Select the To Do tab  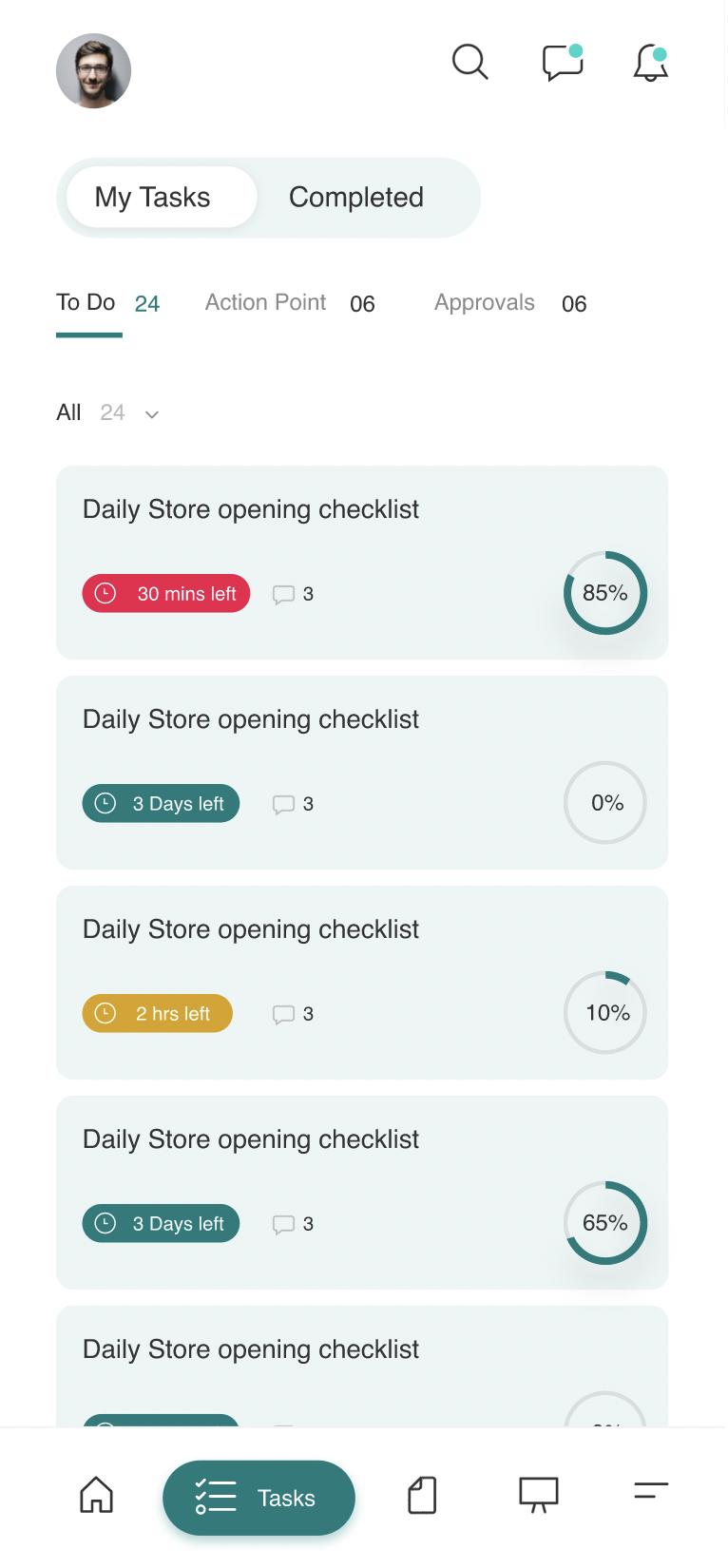107,303
